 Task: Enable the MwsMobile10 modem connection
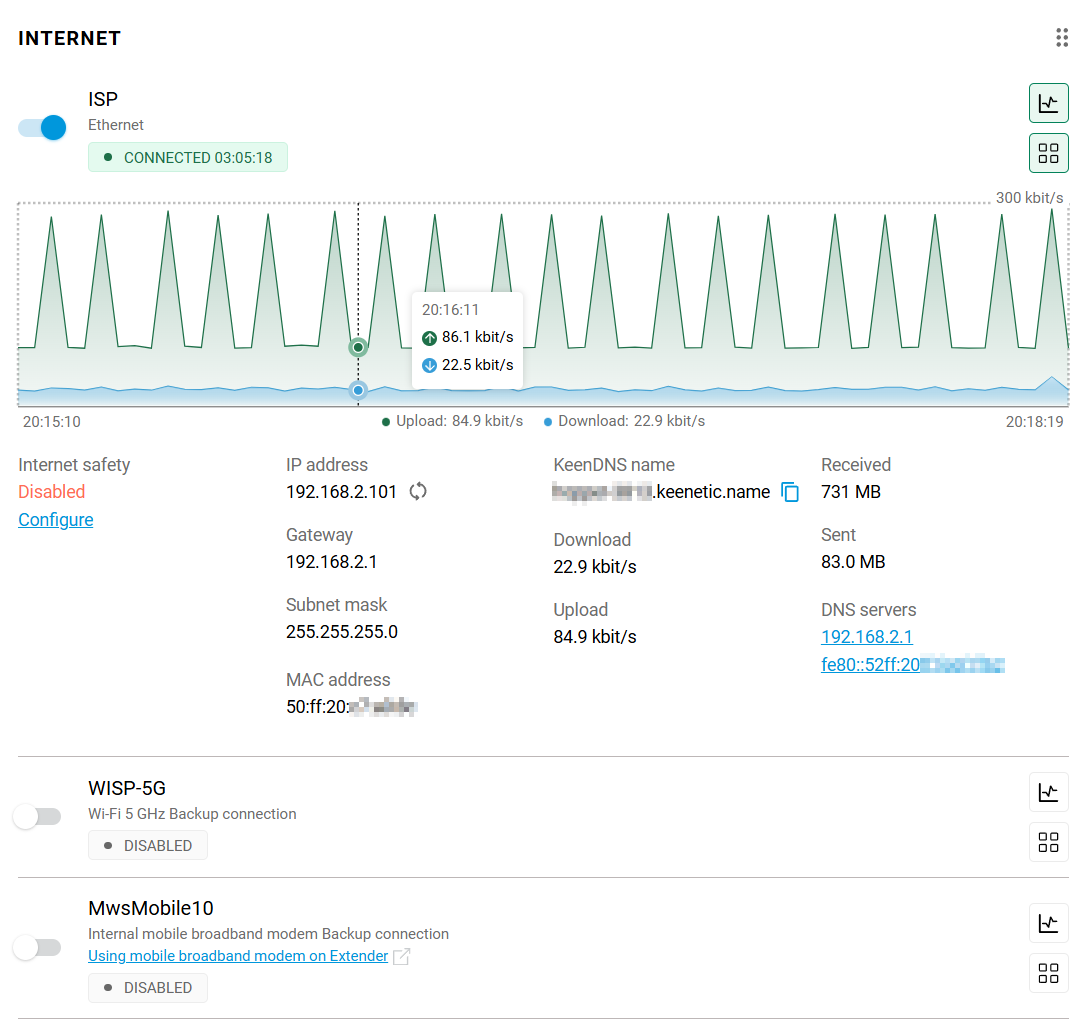(x=37, y=947)
